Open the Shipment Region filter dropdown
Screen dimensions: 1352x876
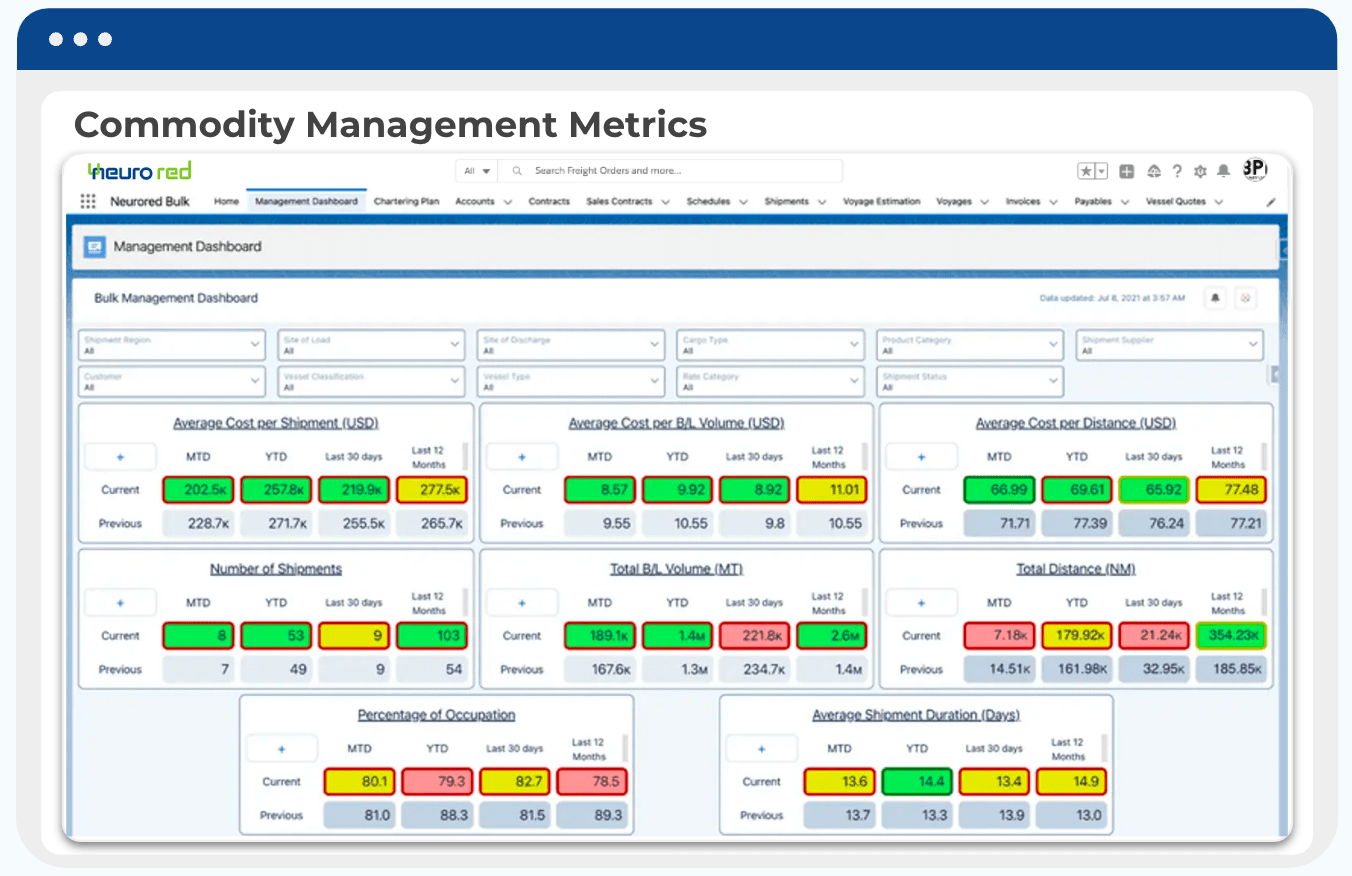click(171, 345)
